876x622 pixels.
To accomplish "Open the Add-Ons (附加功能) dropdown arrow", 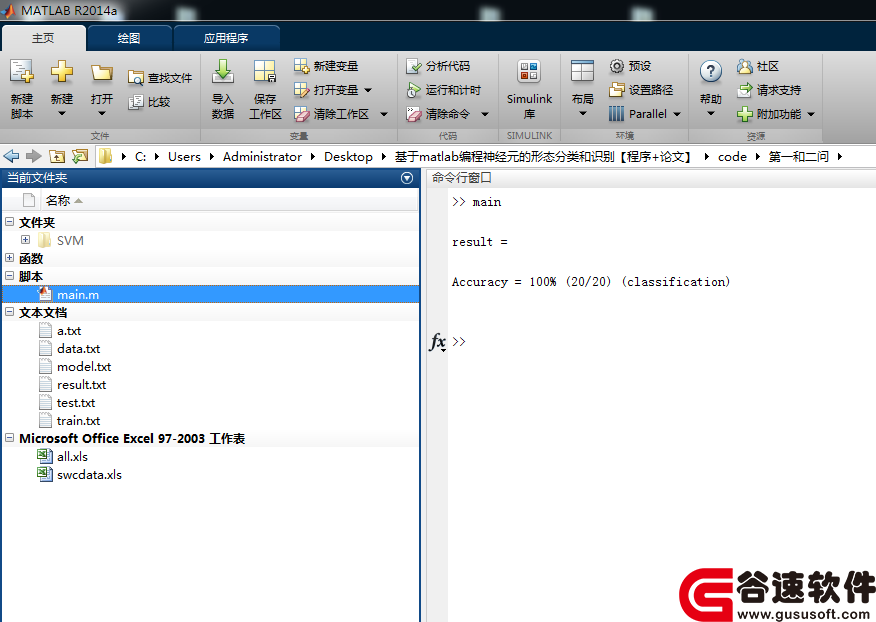I will (x=811, y=114).
